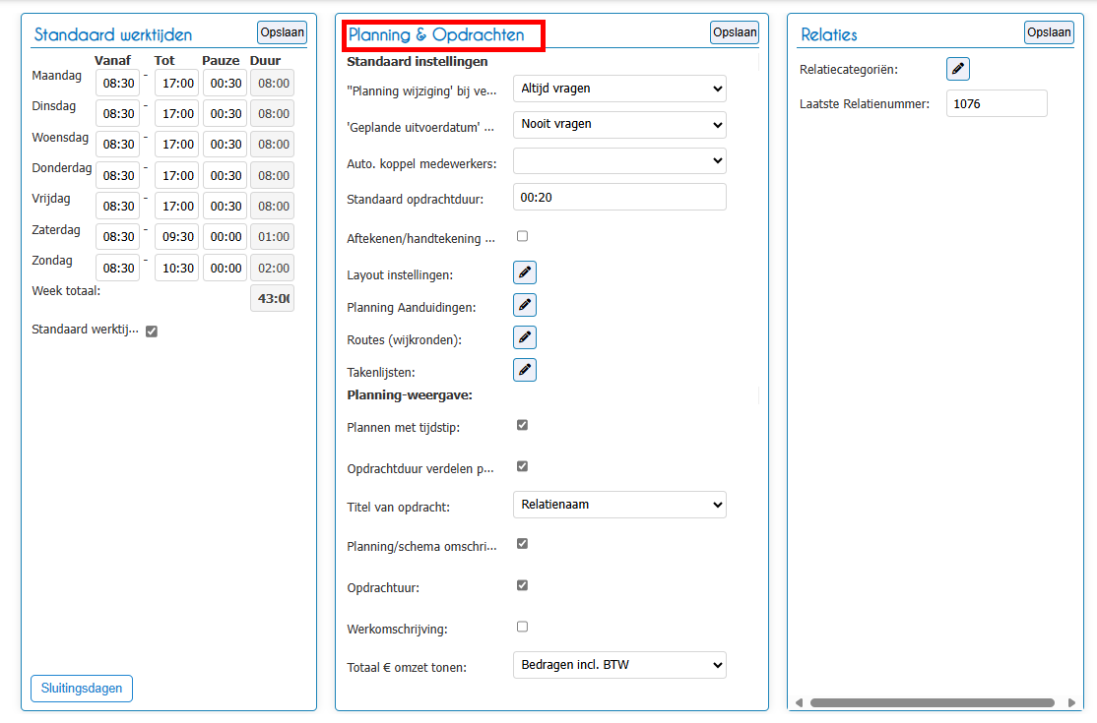Uncheck Plannen met tijdstip
The height and width of the screenshot is (723, 1097).
click(522, 425)
